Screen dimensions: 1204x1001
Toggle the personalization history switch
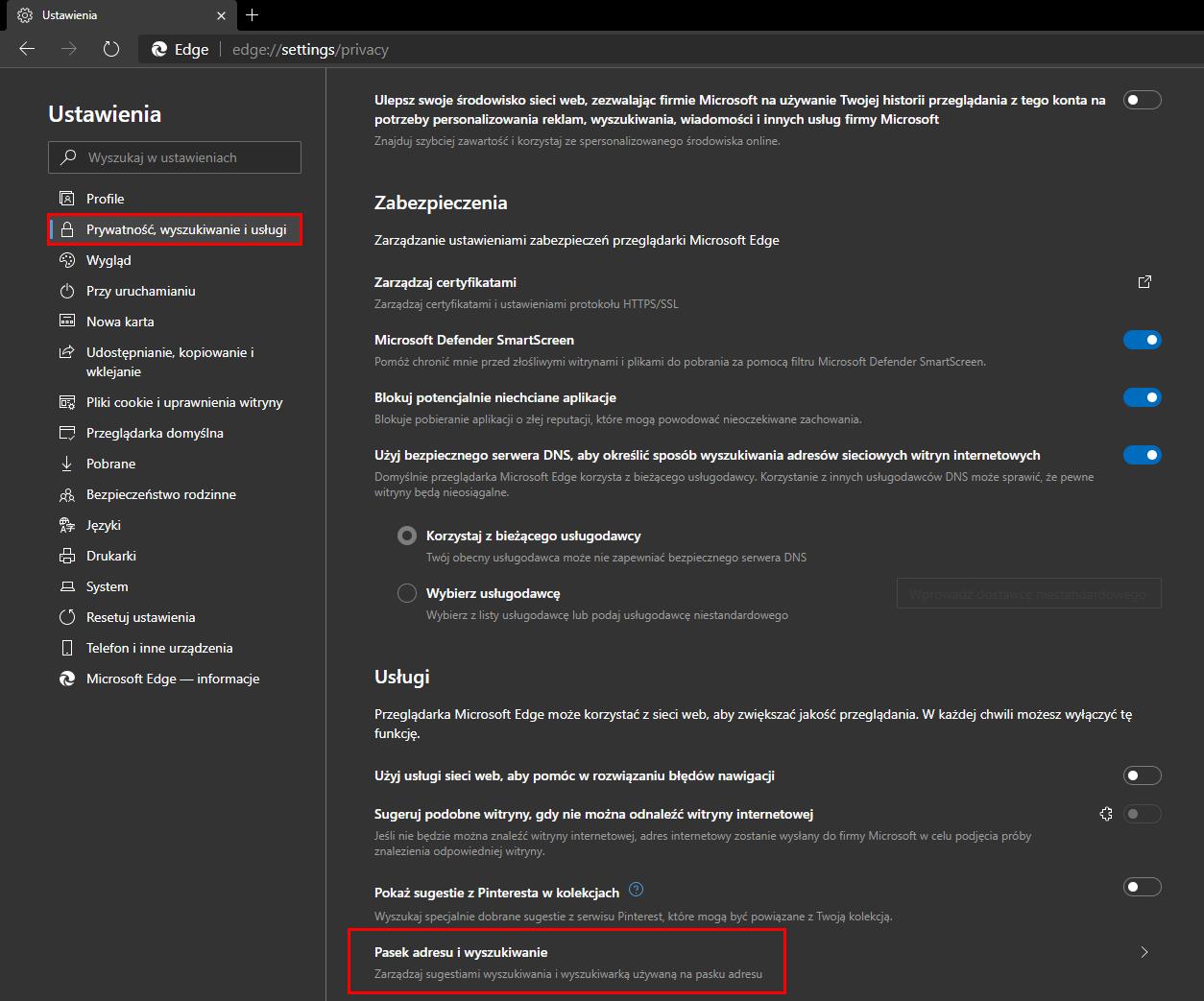click(1143, 100)
